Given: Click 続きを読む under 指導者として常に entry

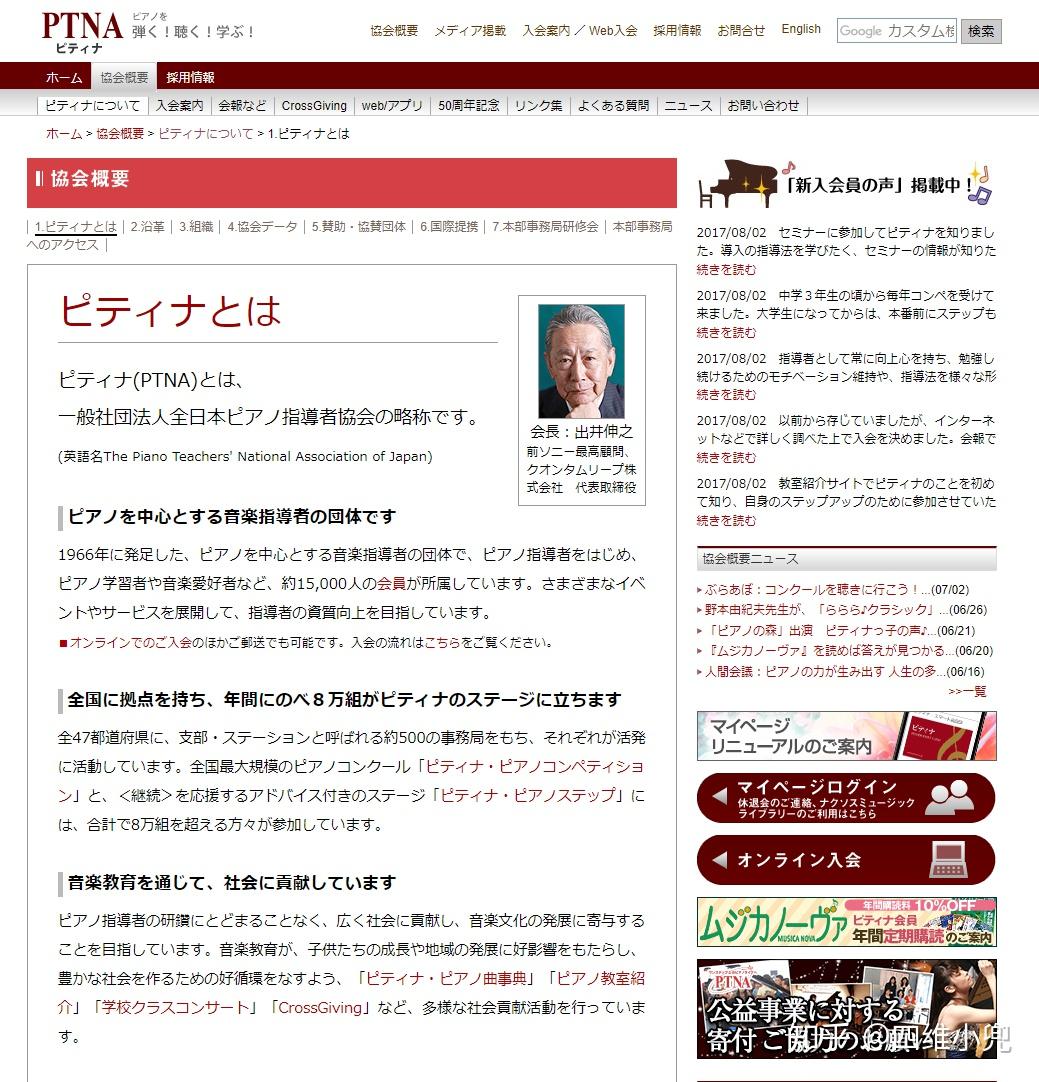Looking at the screenshot, I should click(x=726, y=394).
